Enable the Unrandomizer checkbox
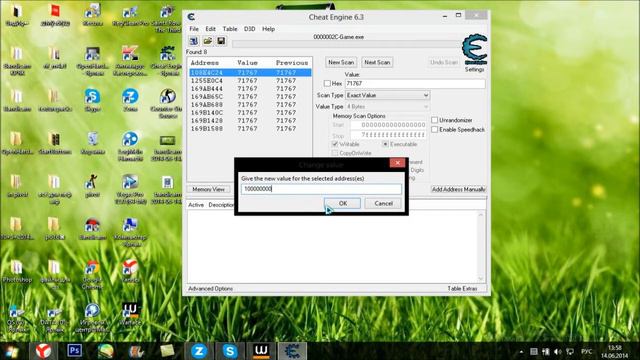Screen dimensions: 640x360 435,120
